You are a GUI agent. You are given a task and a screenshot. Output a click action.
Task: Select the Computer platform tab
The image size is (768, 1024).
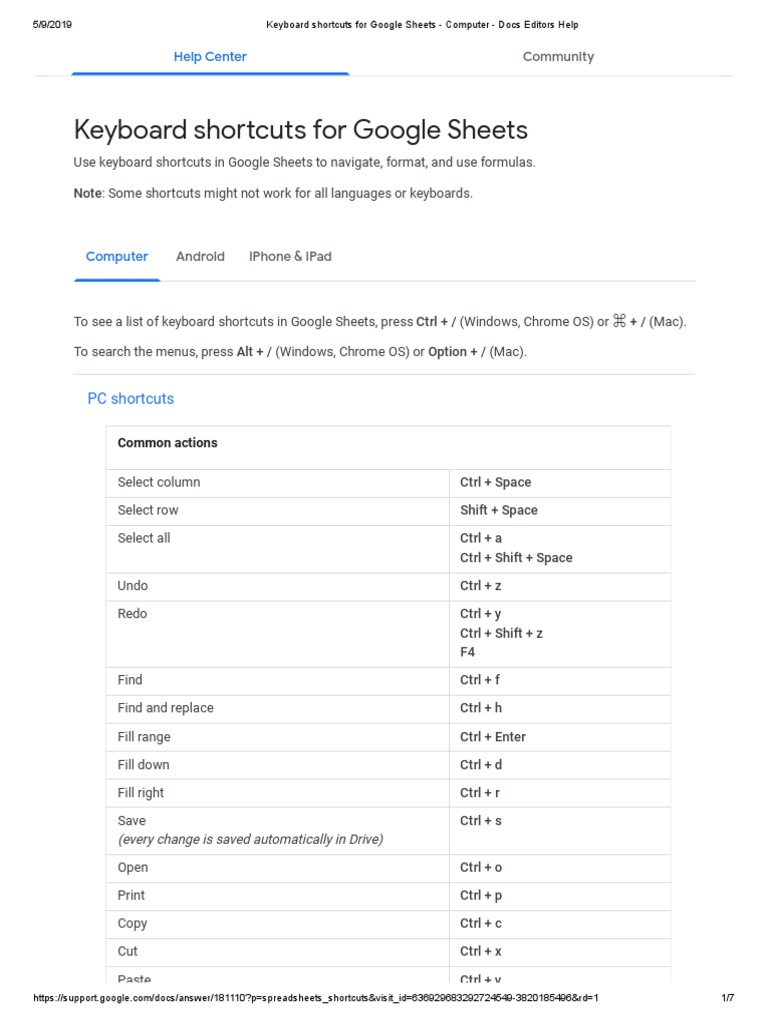[117, 256]
